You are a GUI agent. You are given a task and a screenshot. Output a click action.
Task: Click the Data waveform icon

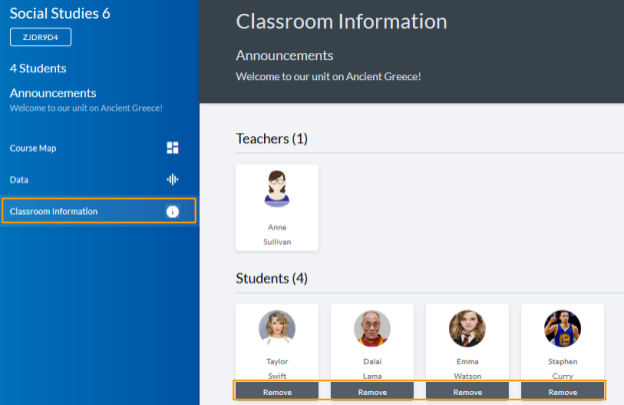tap(172, 179)
